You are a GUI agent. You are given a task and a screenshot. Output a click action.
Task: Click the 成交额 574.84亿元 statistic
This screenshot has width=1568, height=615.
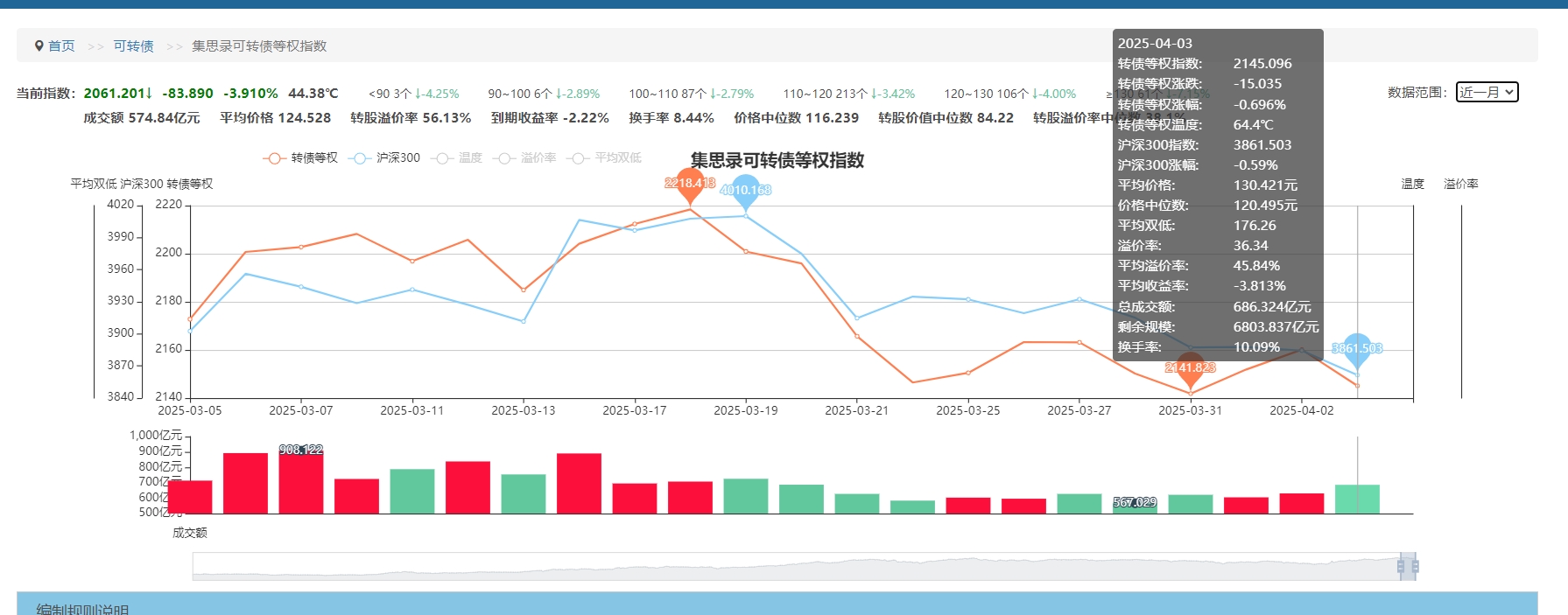tap(142, 117)
